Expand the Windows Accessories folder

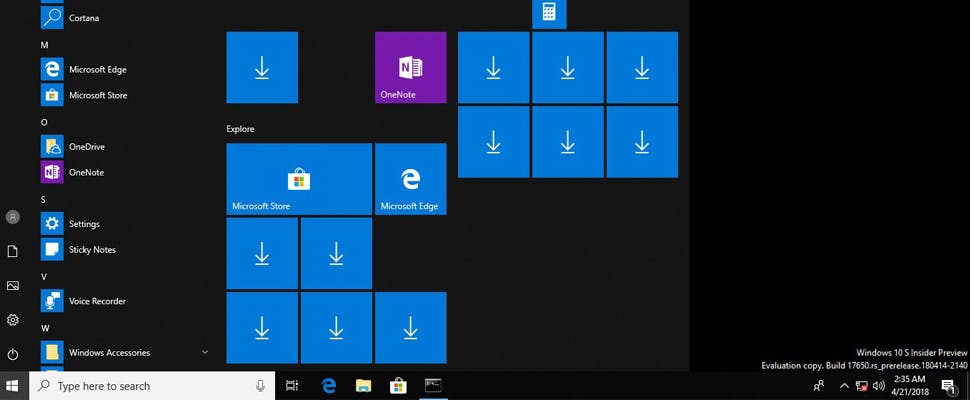(x=126, y=352)
